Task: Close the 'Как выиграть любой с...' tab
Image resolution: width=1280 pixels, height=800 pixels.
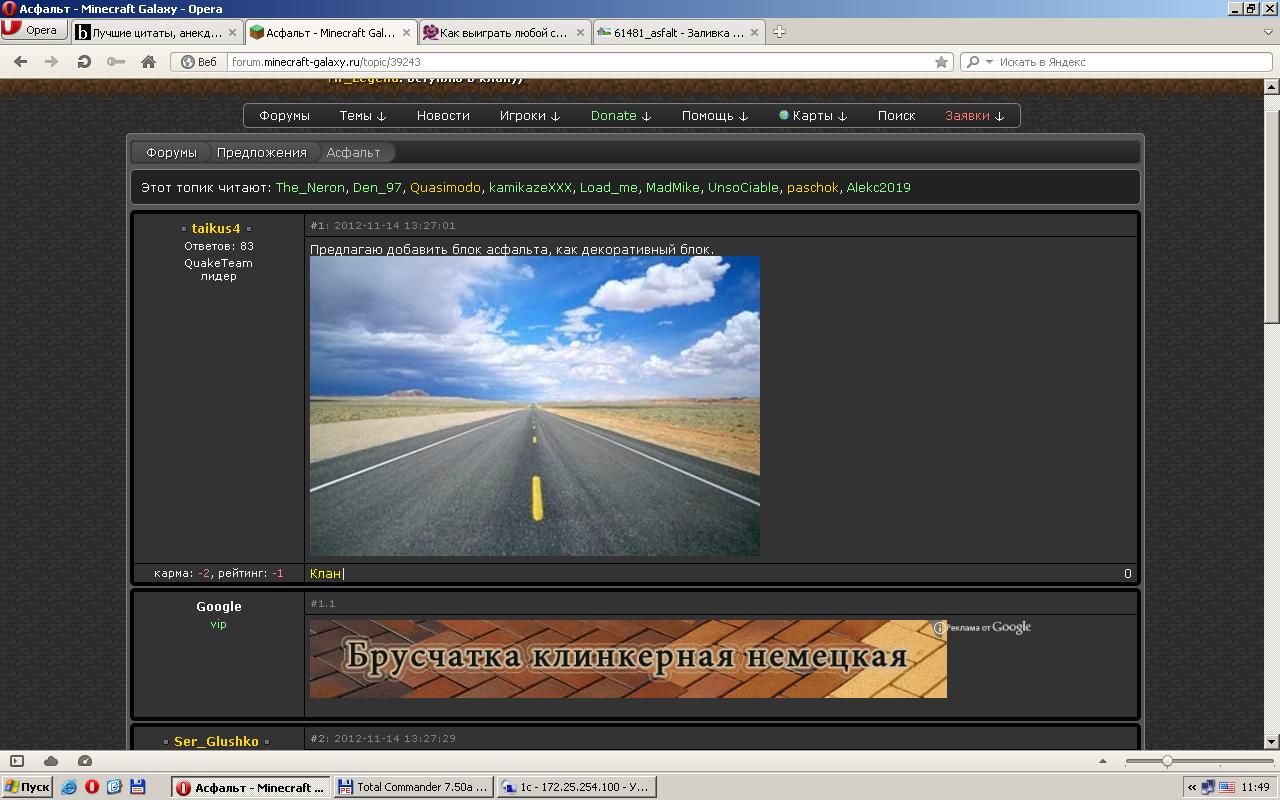Action: pos(580,32)
